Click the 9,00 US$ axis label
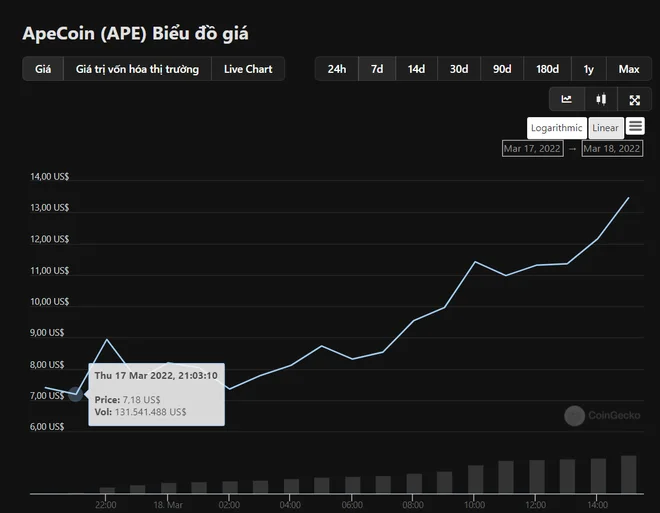This screenshot has height=513, width=660. 47,333
